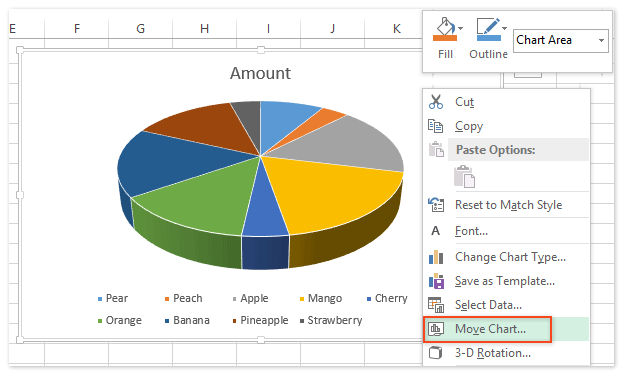Click the brown Pineapple pie slice
623x374 pixels.
pyautogui.click(x=207, y=127)
